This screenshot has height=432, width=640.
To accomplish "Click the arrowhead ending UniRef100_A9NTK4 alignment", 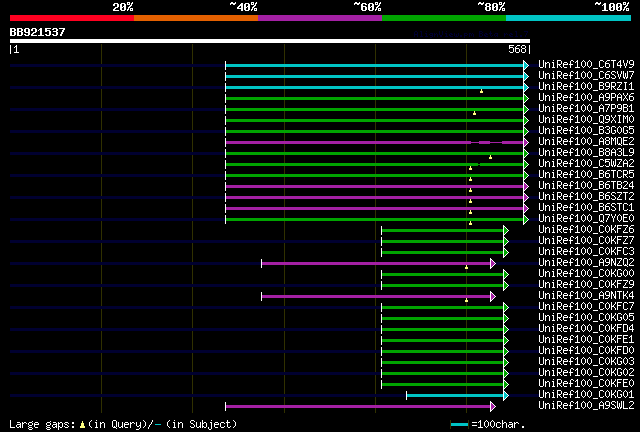I will click(x=493, y=297).
